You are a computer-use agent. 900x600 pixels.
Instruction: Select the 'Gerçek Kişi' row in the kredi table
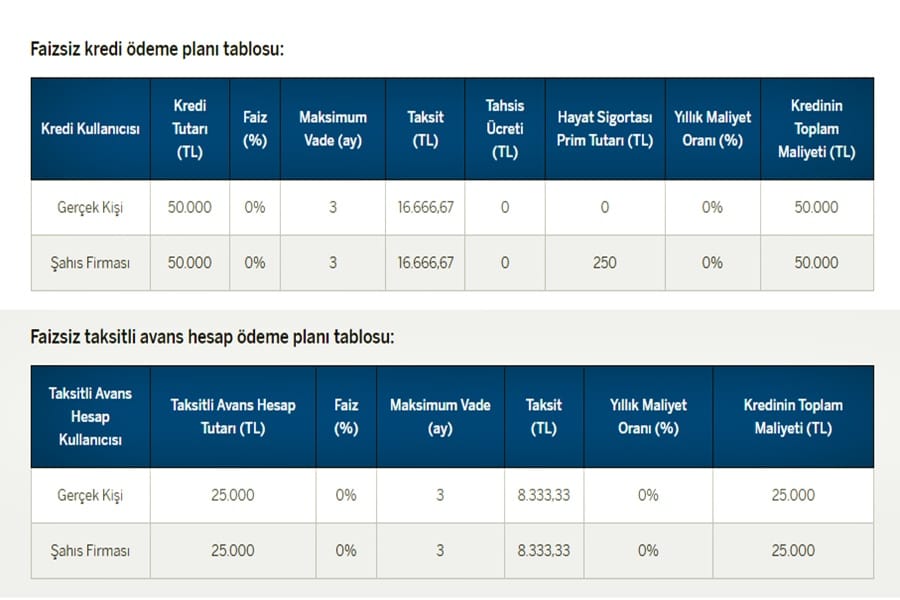(90, 208)
